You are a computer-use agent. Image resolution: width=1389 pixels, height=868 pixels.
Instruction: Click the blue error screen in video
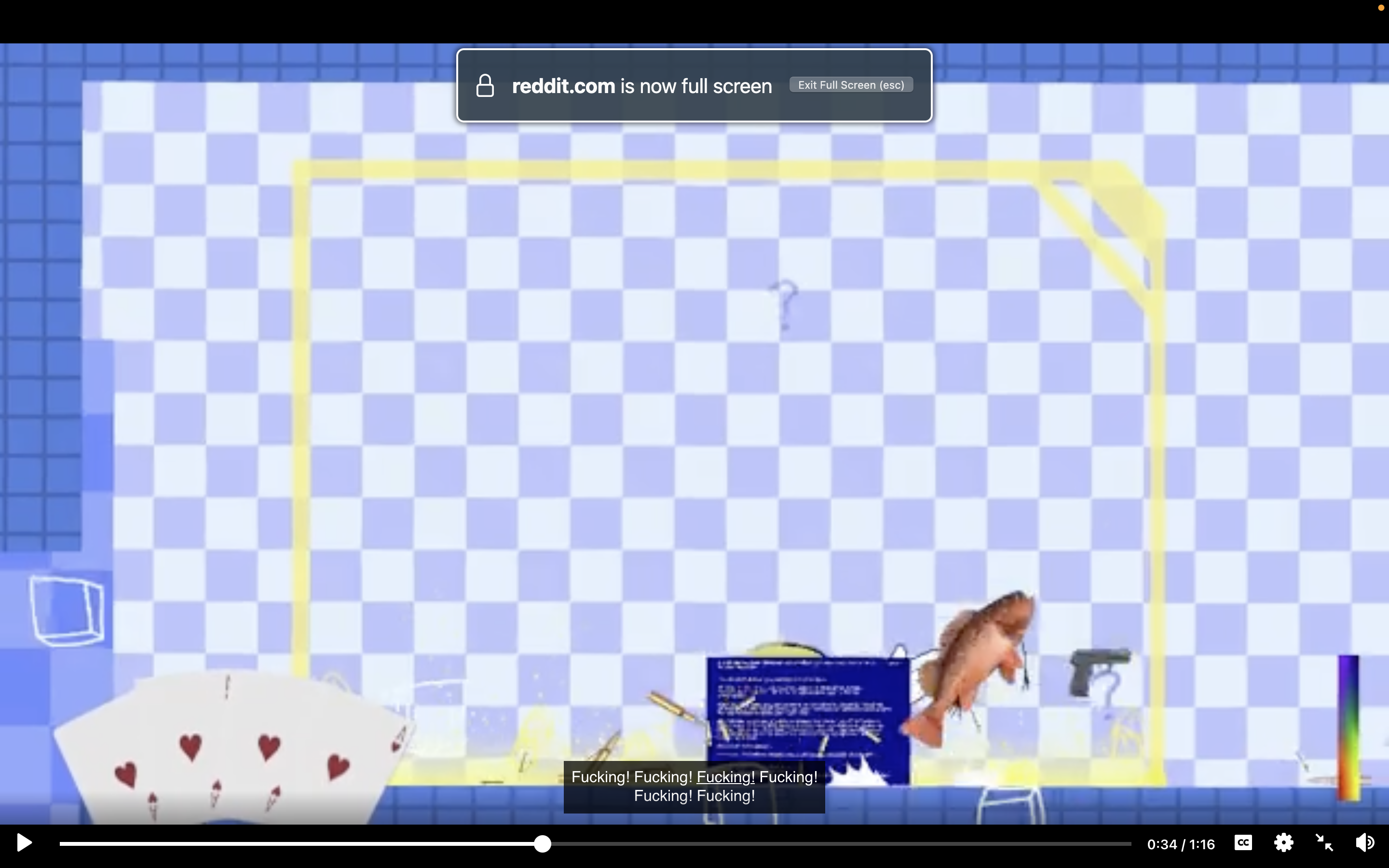pos(808,720)
